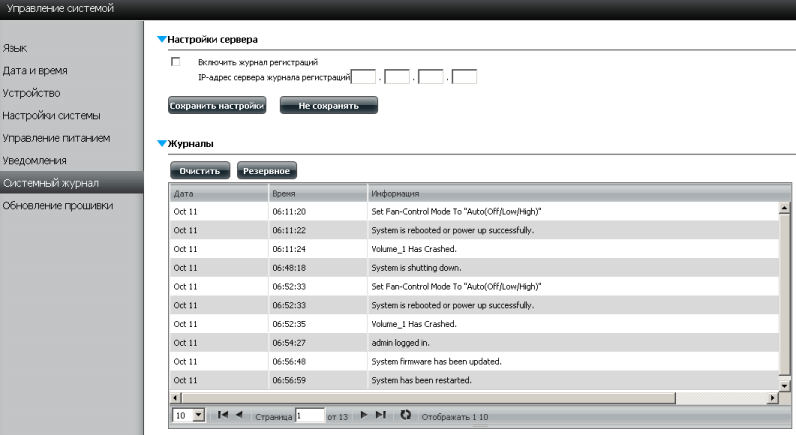Select Системный журнал menu item

coord(72,182)
